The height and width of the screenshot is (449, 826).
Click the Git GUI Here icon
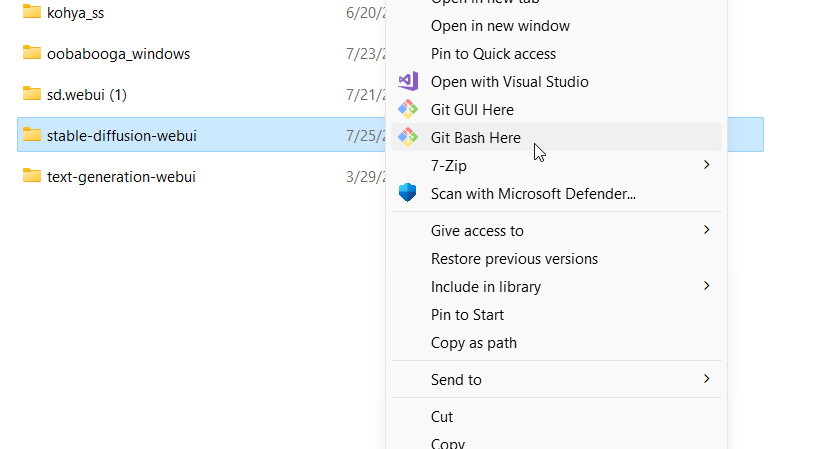click(x=407, y=109)
